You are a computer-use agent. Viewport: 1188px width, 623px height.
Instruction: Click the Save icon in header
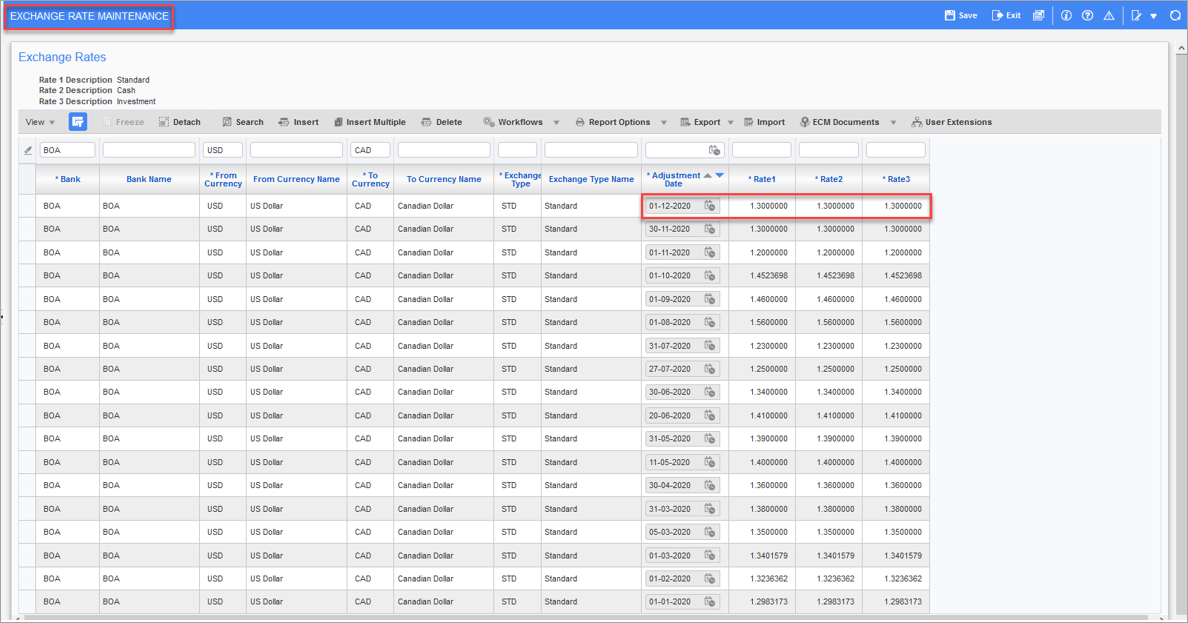pos(949,15)
